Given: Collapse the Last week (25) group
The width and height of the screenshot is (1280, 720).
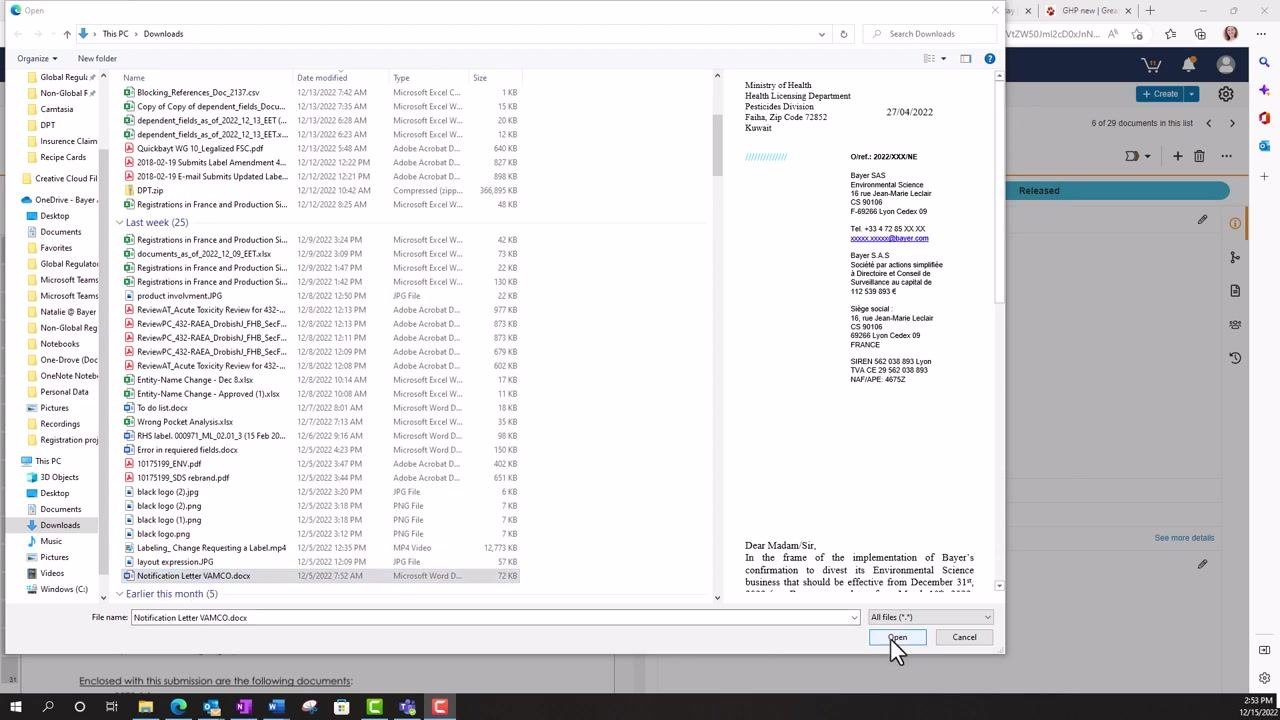Looking at the screenshot, I should [x=119, y=223].
